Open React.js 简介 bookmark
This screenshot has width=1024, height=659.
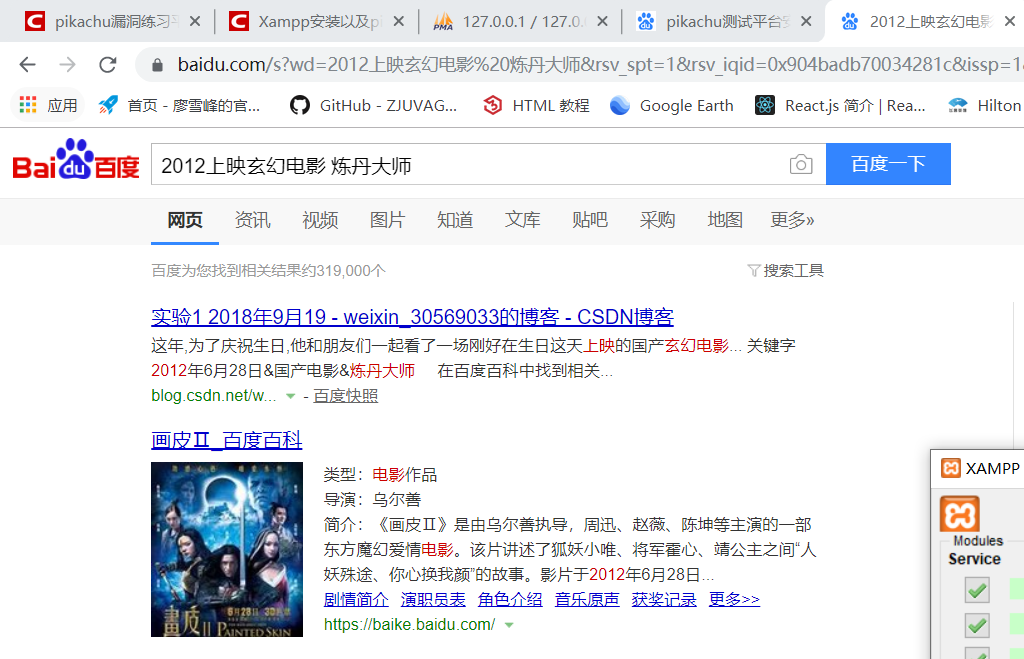(840, 105)
